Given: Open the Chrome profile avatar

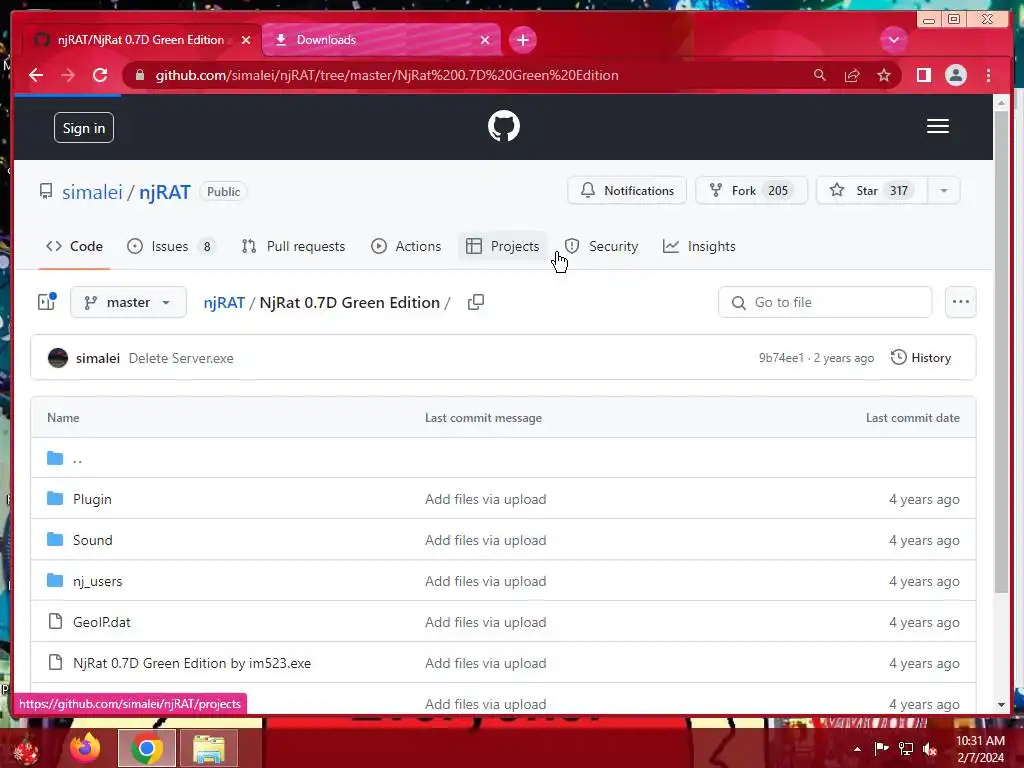Looking at the screenshot, I should pyautogui.click(x=955, y=75).
